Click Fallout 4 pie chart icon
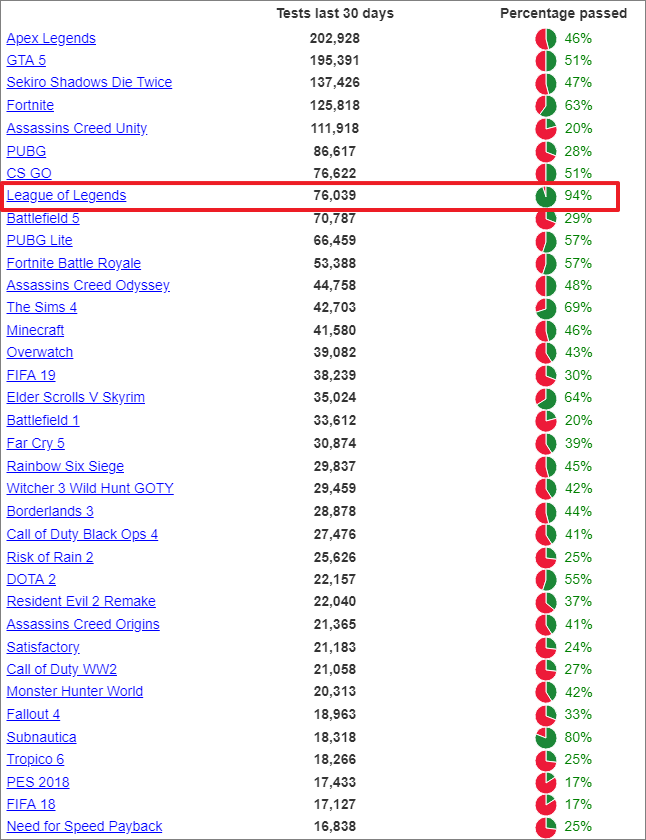The image size is (646, 840). pyautogui.click(x=546, y=715)
